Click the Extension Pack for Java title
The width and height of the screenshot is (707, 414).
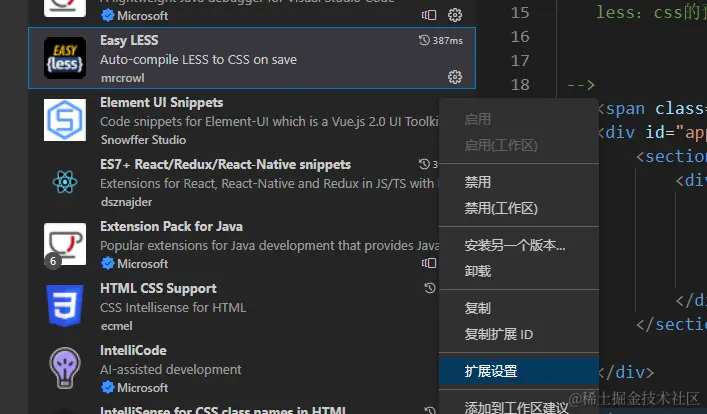pyautogui.click(x=171, y=226)
